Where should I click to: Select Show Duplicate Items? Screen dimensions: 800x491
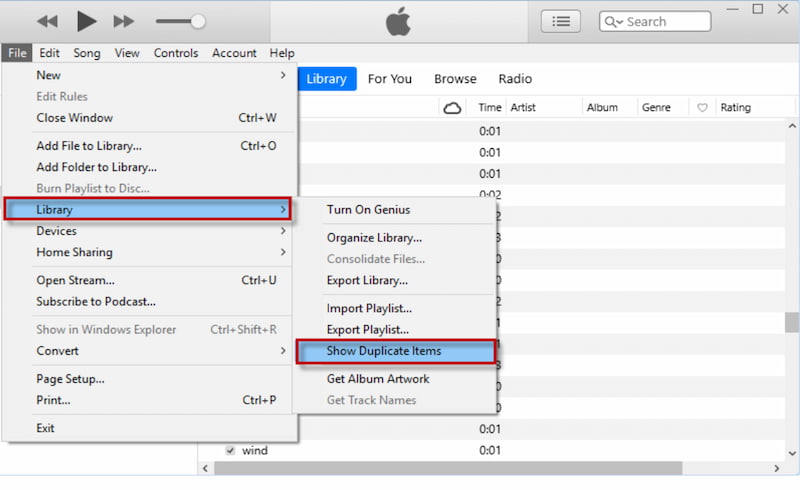tap(395, 351)
